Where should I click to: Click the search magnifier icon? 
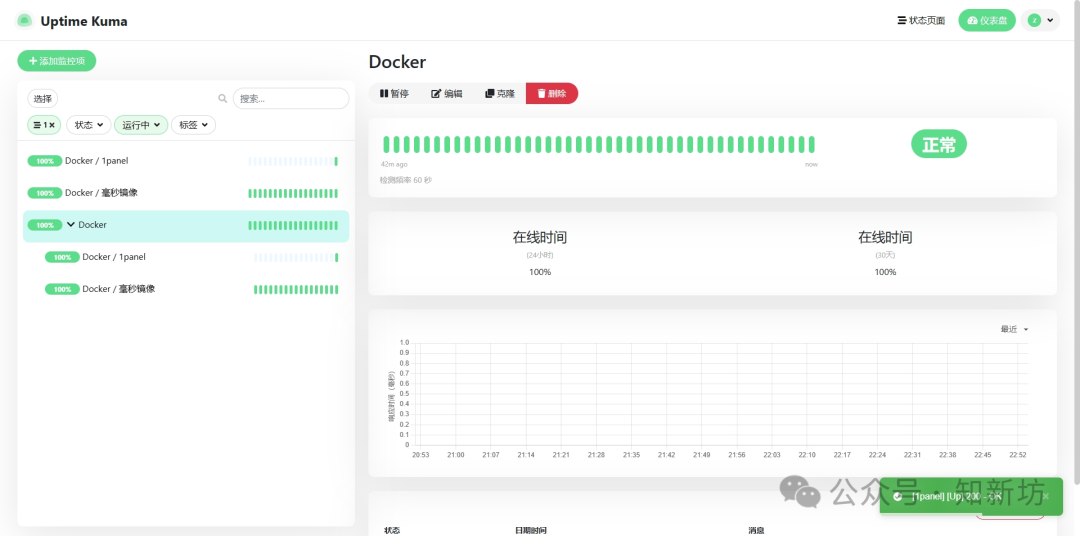pos(222,99)
